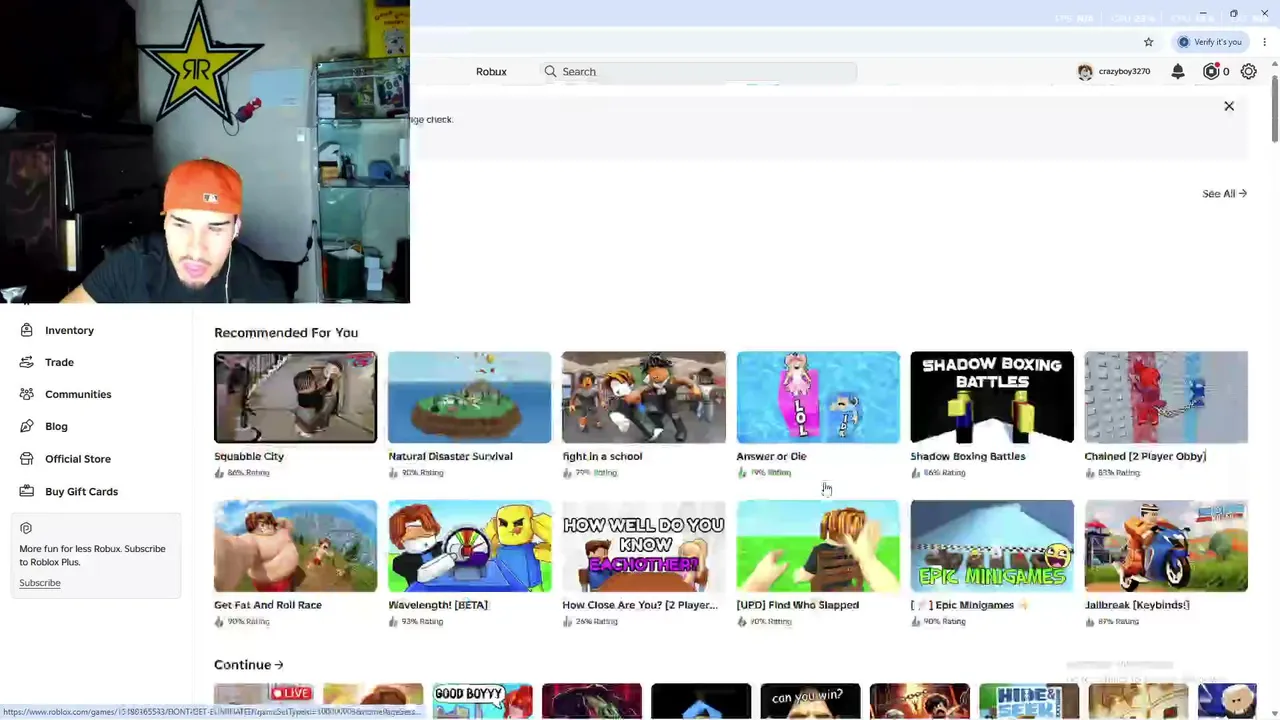This screenshot has height=720, width=1280.
Task: Open Inventory via its backpack icon
Action: tap(27, 330)
